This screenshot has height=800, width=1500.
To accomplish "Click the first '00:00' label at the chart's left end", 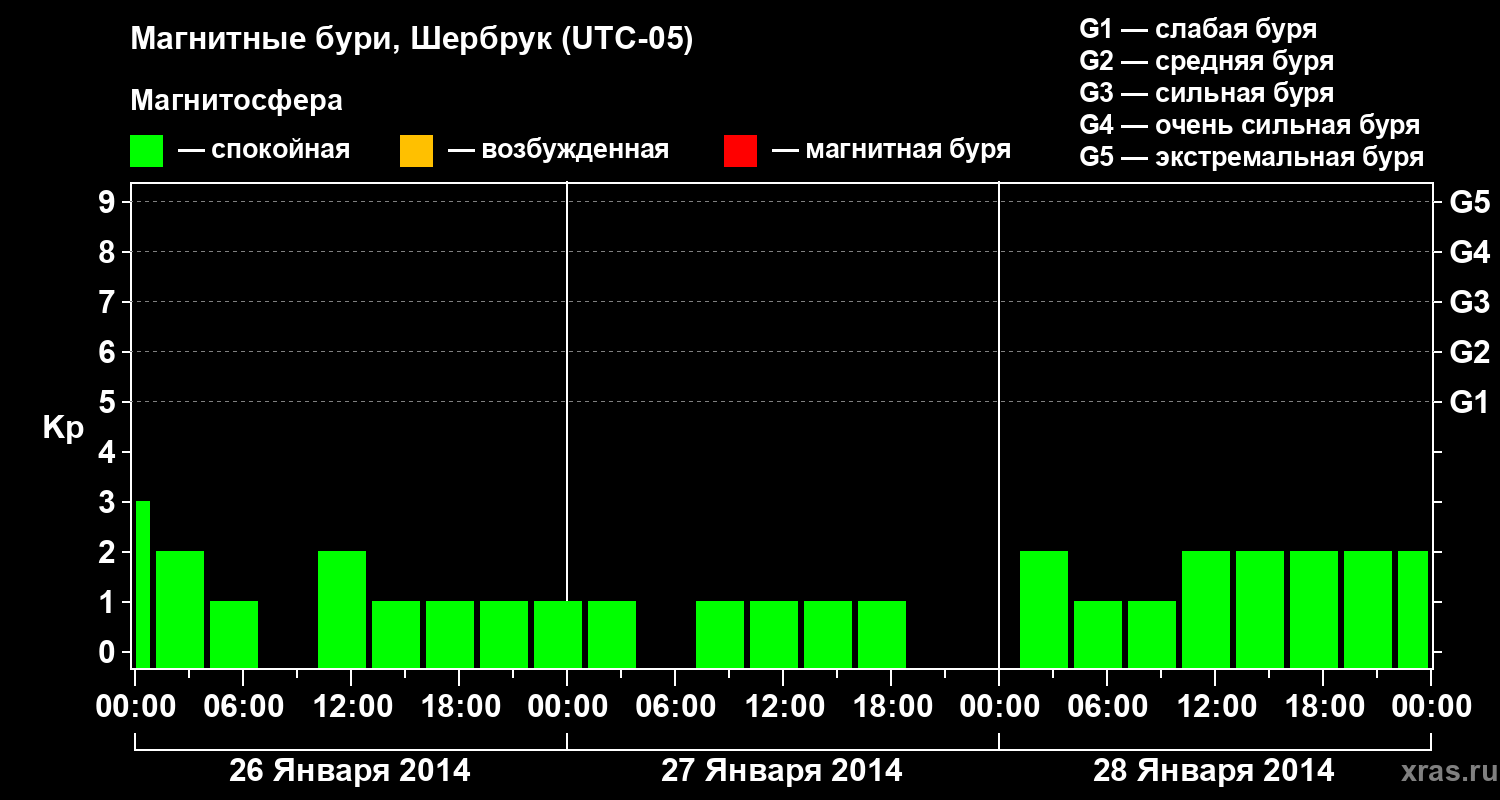I will pyautogui.click(x=135, y=707).
